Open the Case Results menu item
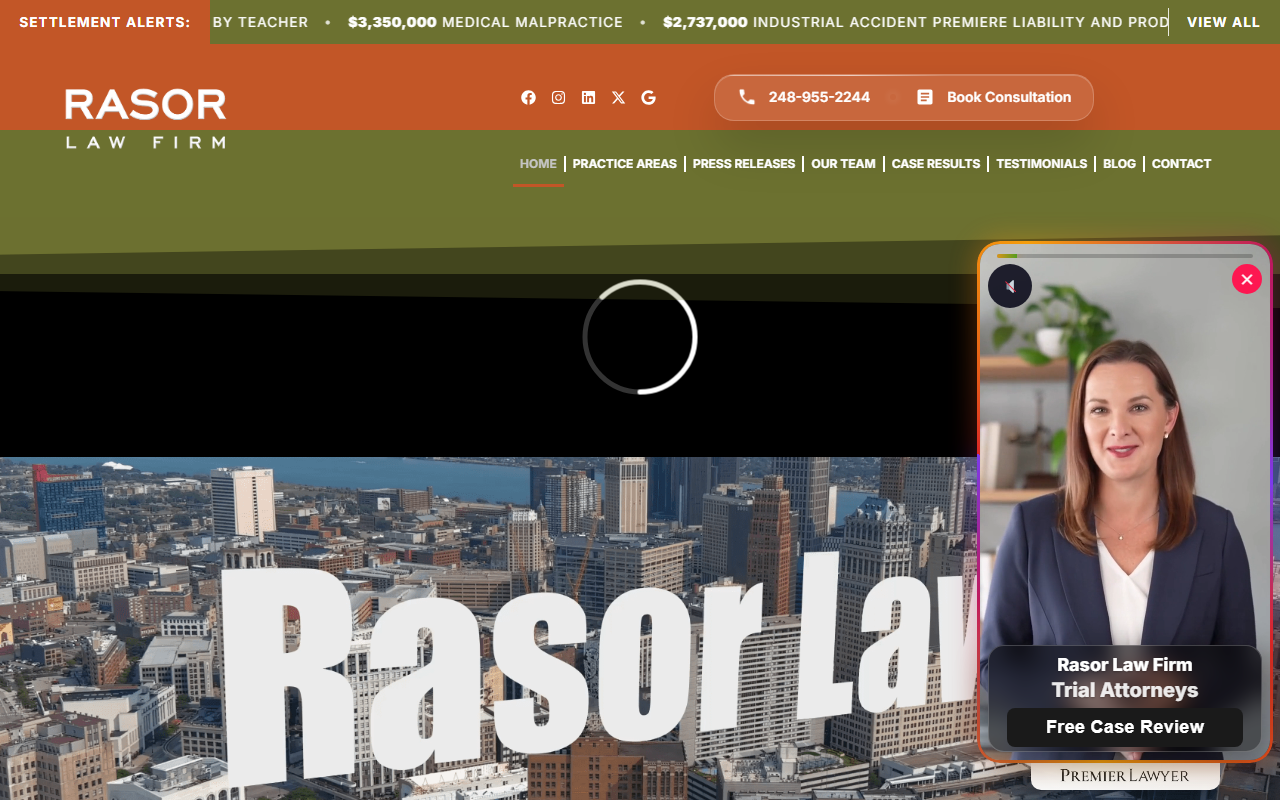 click(x=936, y=164)
